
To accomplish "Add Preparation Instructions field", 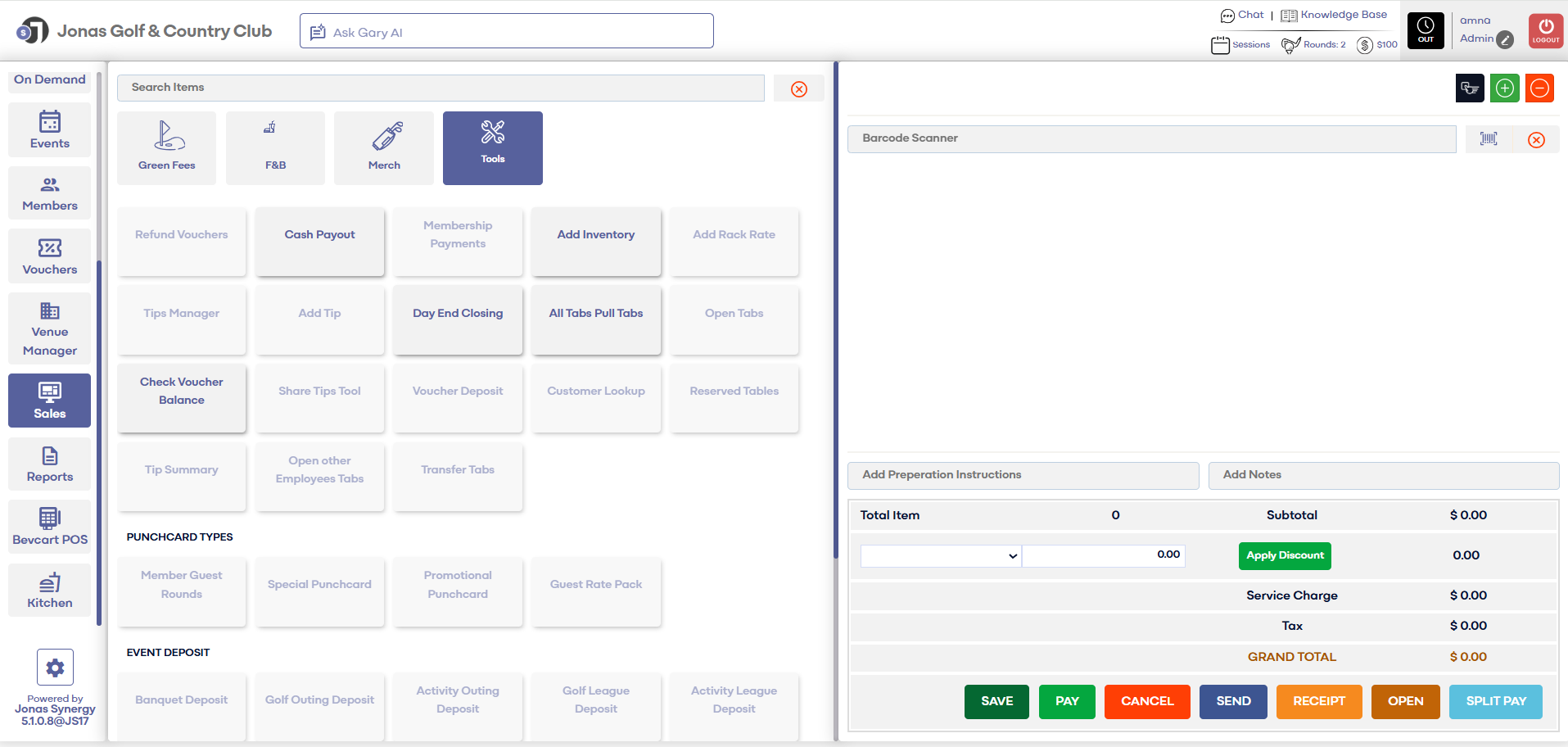I will (x=1023, y=475).
